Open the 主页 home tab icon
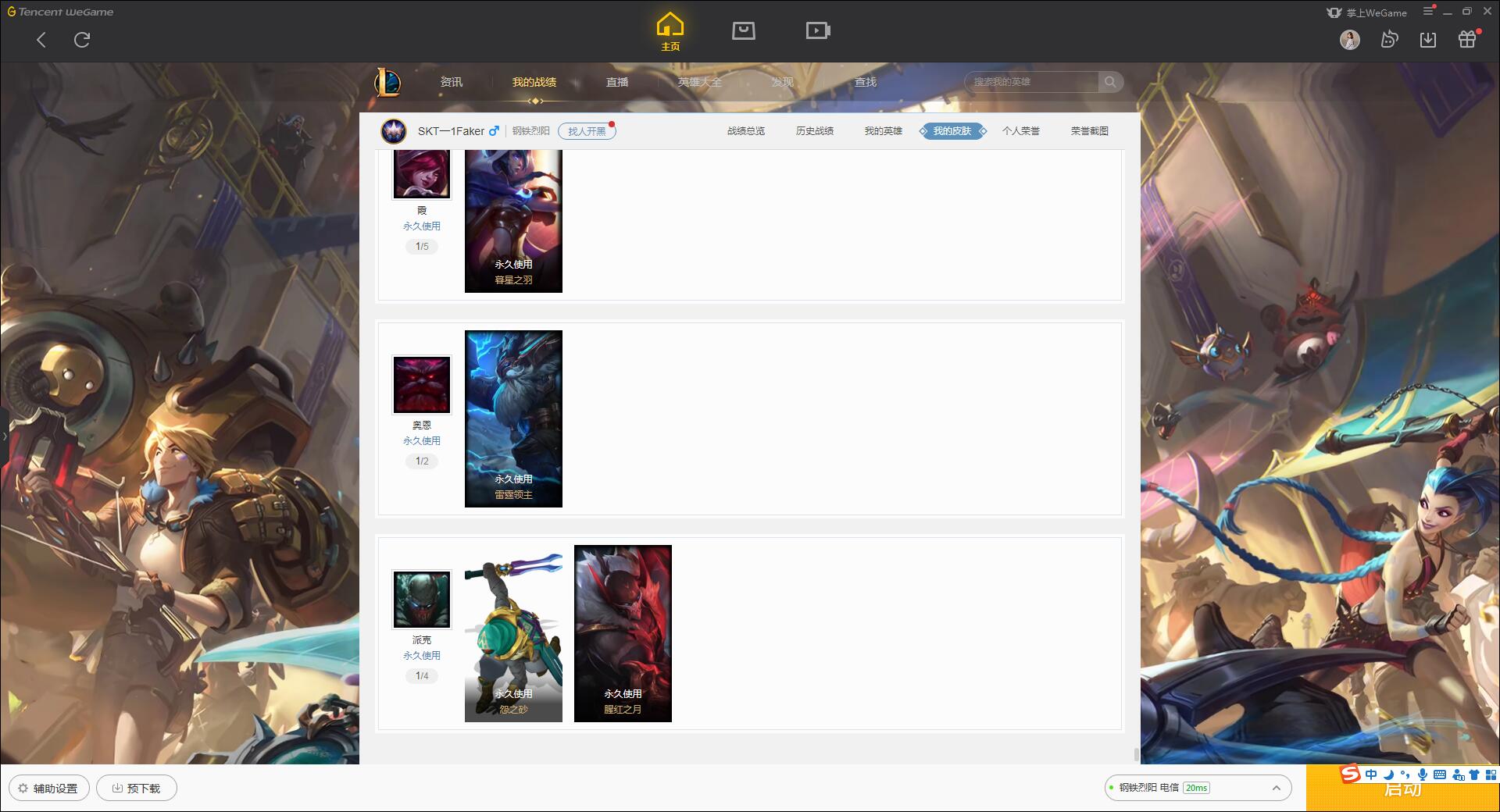1500x812 pixels. pos(670,31)
